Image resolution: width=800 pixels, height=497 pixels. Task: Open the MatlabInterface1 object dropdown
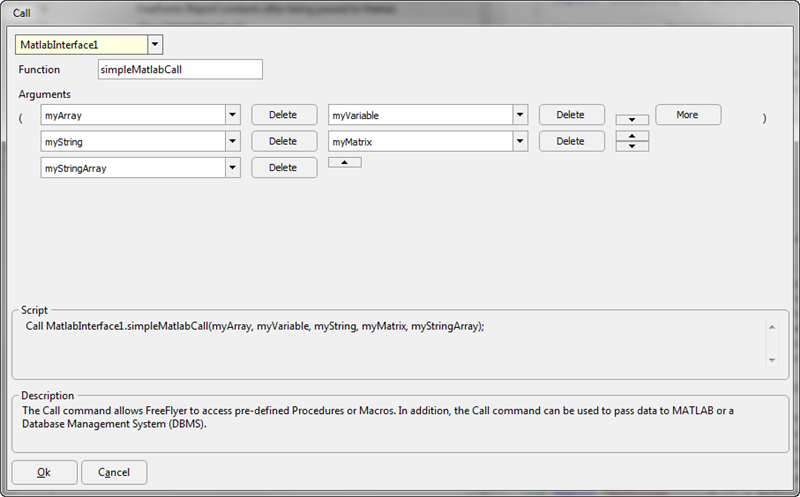pos(155,44)
